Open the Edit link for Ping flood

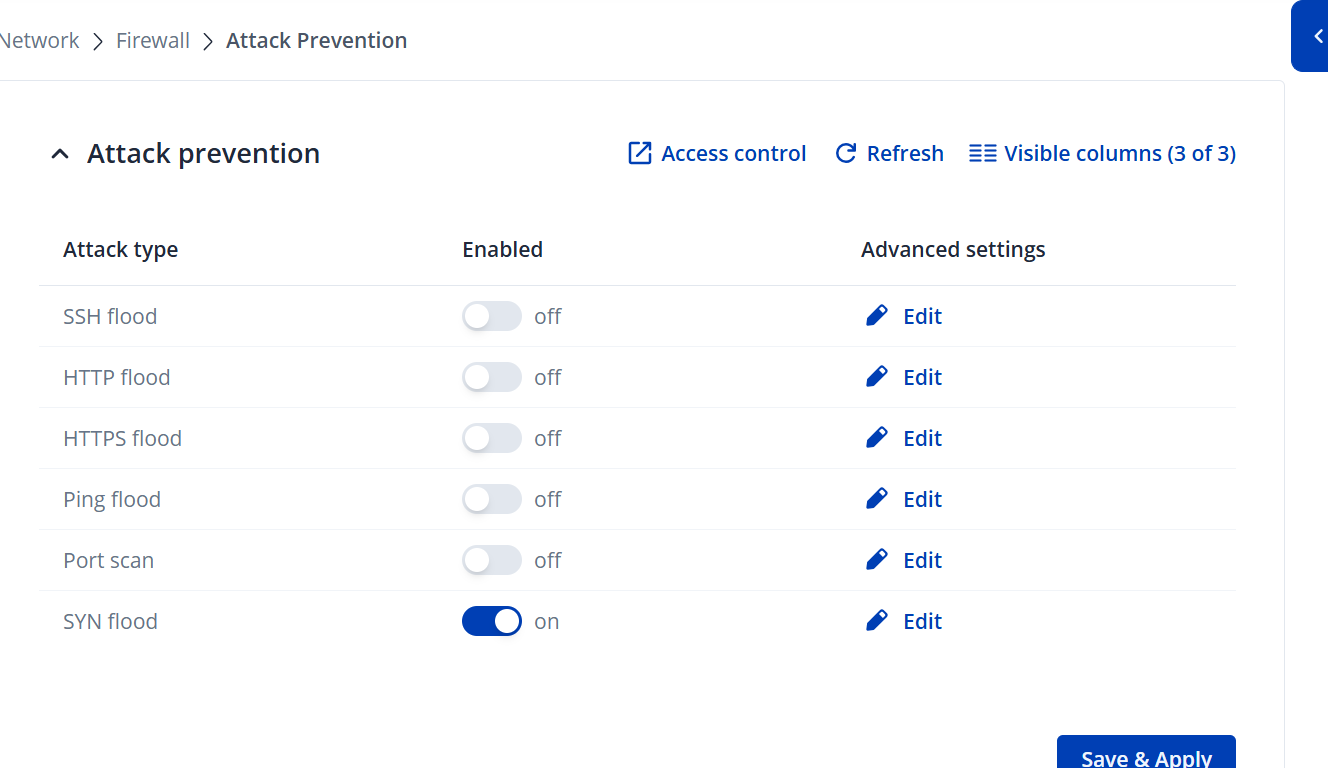[x=921, y=499]
